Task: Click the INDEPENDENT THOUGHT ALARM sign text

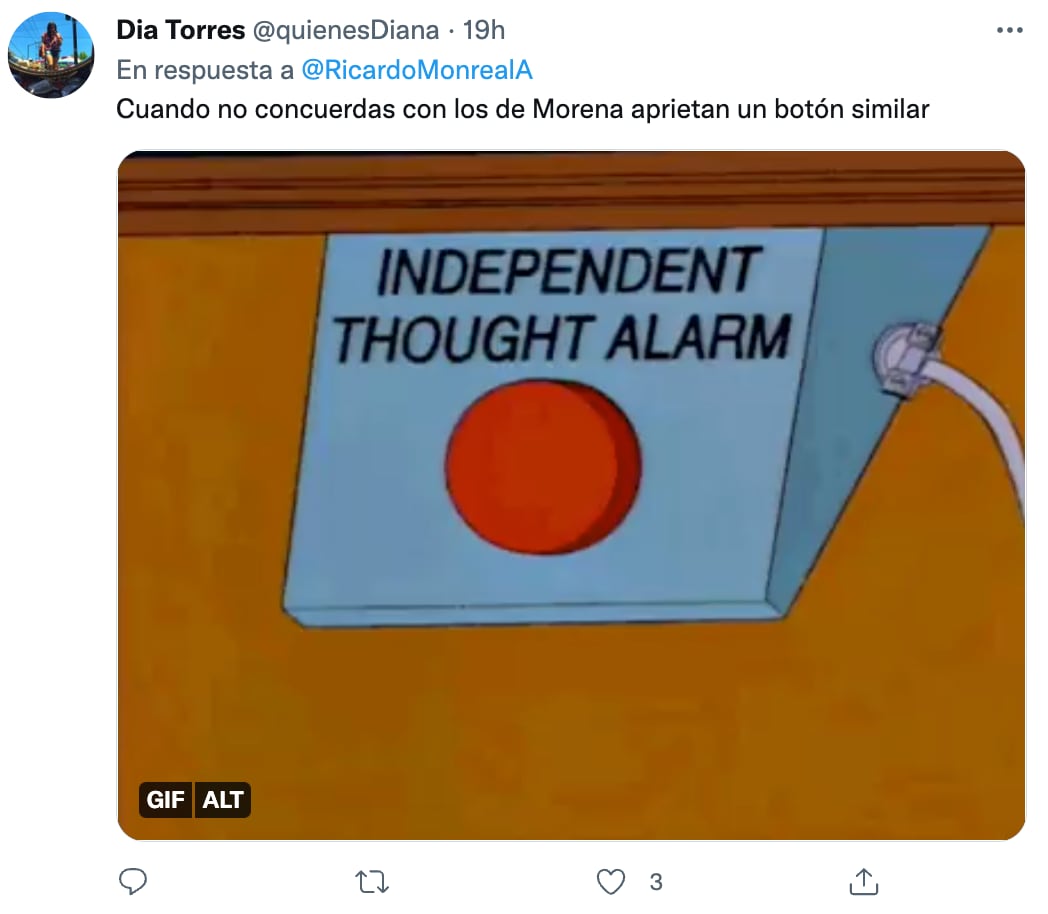Action: 564,304
